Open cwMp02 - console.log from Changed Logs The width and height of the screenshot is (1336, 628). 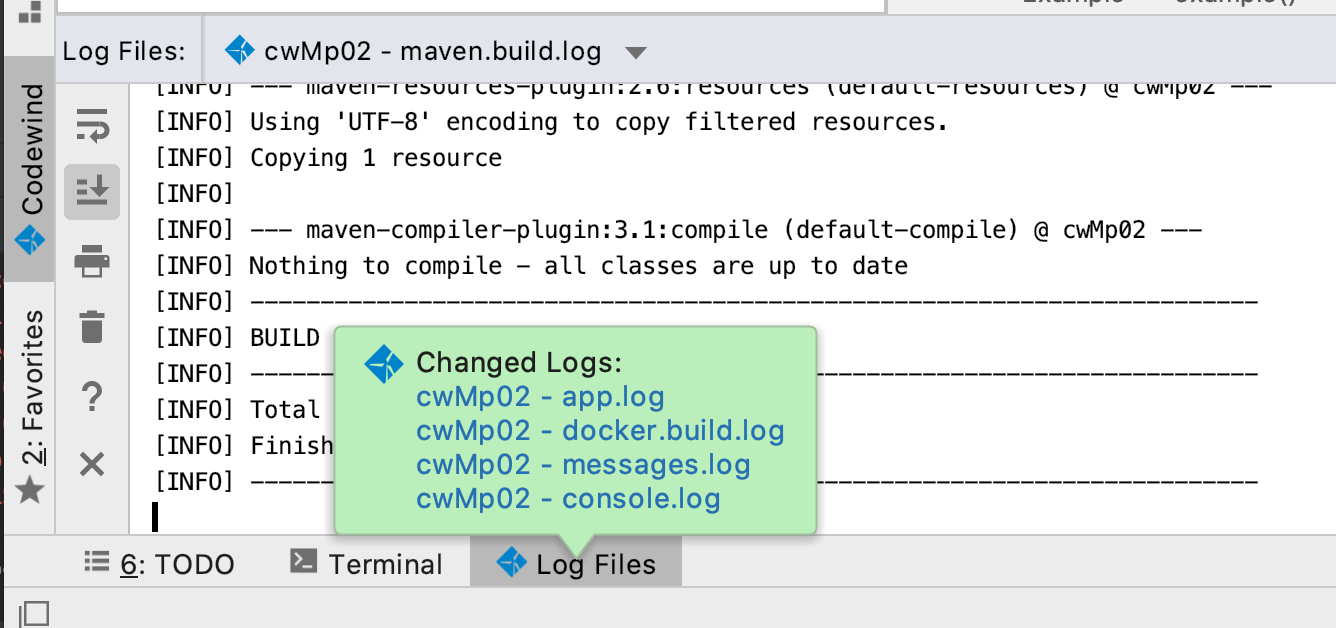tap(569, 498)
